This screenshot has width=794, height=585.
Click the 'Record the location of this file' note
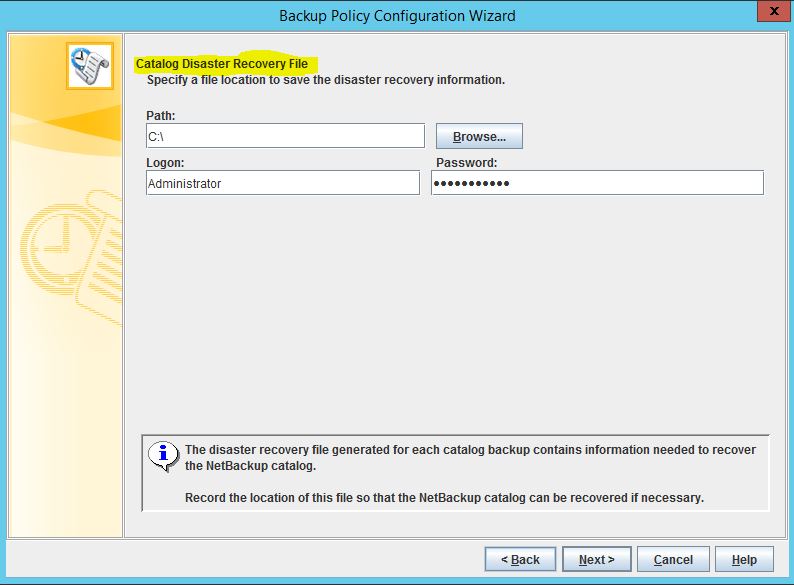coord(444,497)
